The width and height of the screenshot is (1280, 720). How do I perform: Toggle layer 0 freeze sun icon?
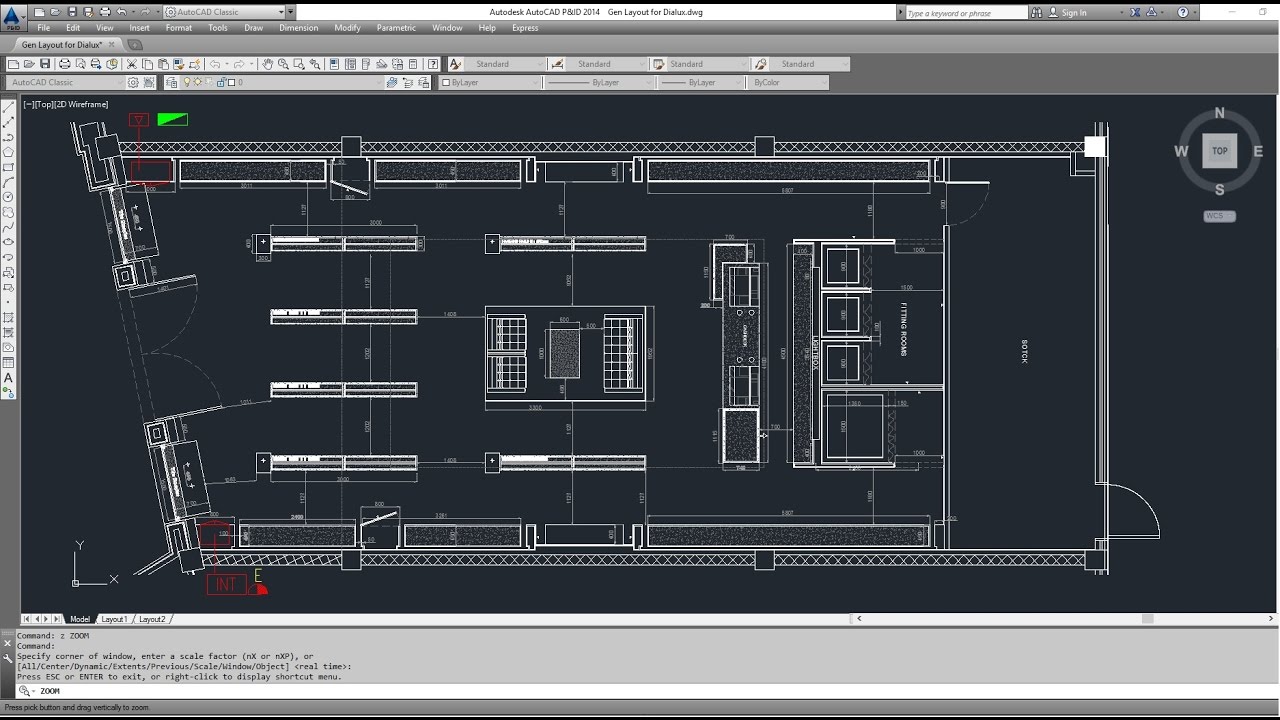[x=197, y=83]
